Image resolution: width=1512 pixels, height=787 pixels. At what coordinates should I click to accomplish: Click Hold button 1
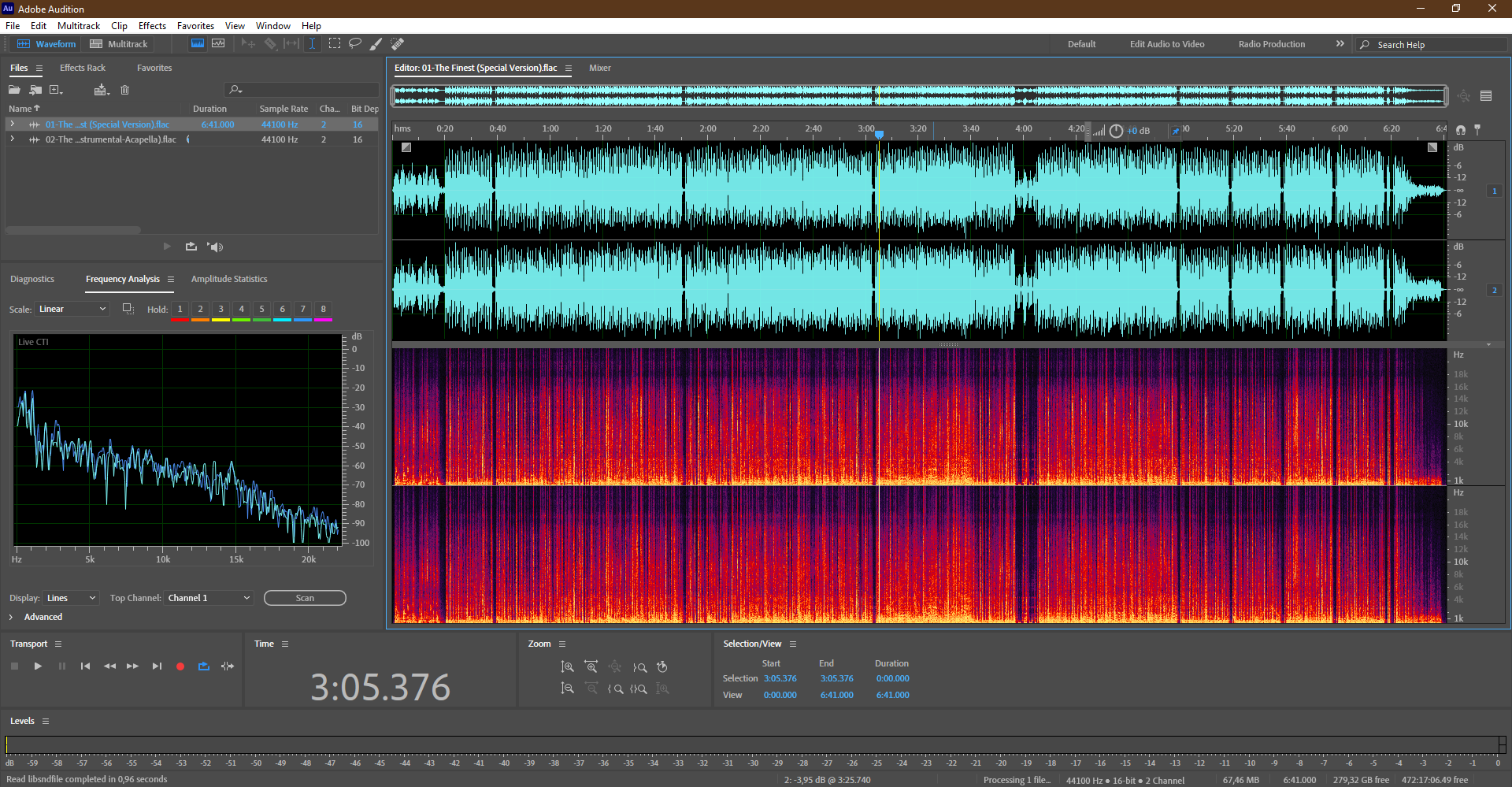180,310
